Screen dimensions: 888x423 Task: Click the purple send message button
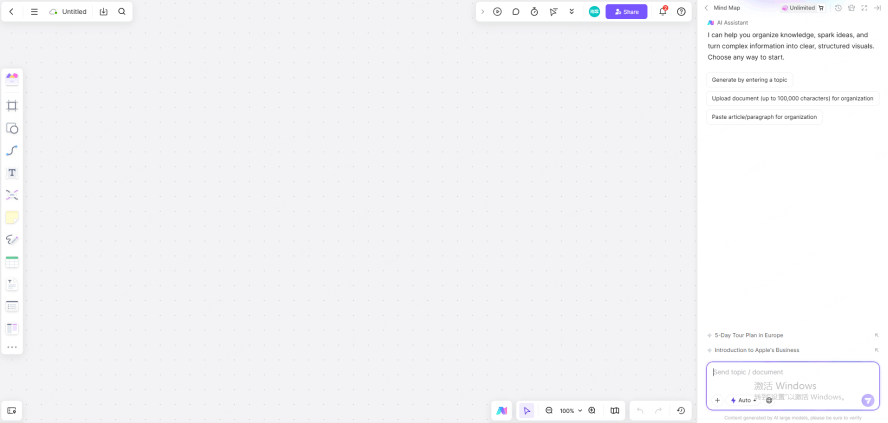868,400
